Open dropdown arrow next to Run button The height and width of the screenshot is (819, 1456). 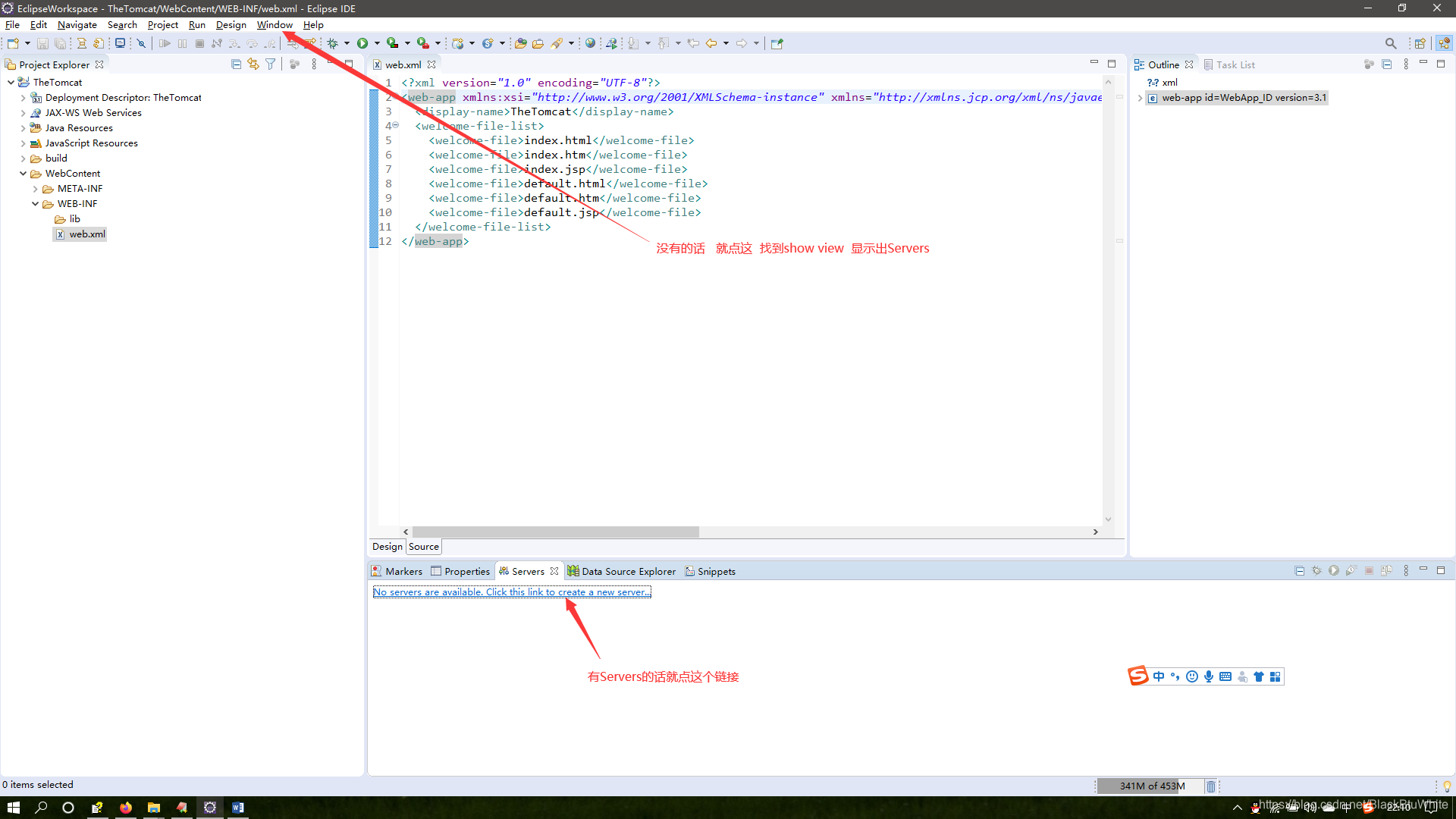tap(377, 43)
